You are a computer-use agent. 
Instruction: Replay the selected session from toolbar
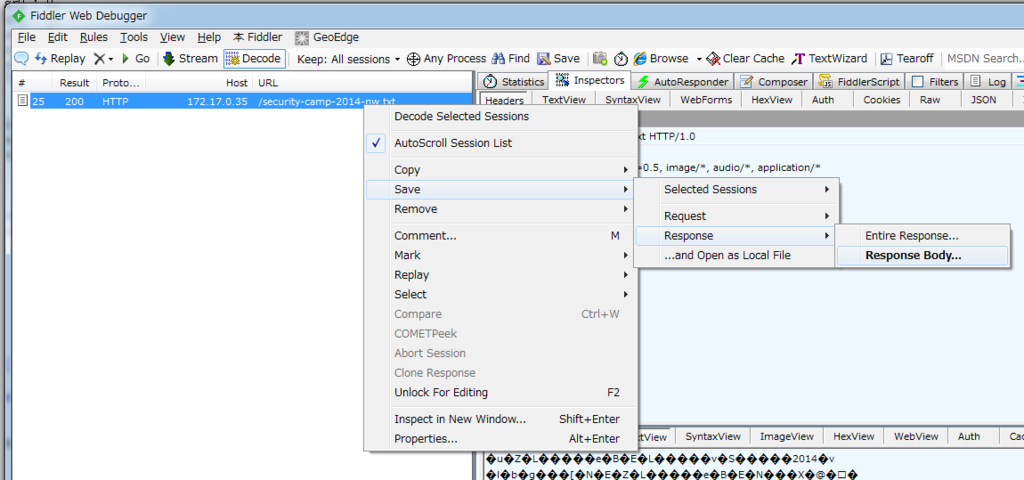pos(60,59)
